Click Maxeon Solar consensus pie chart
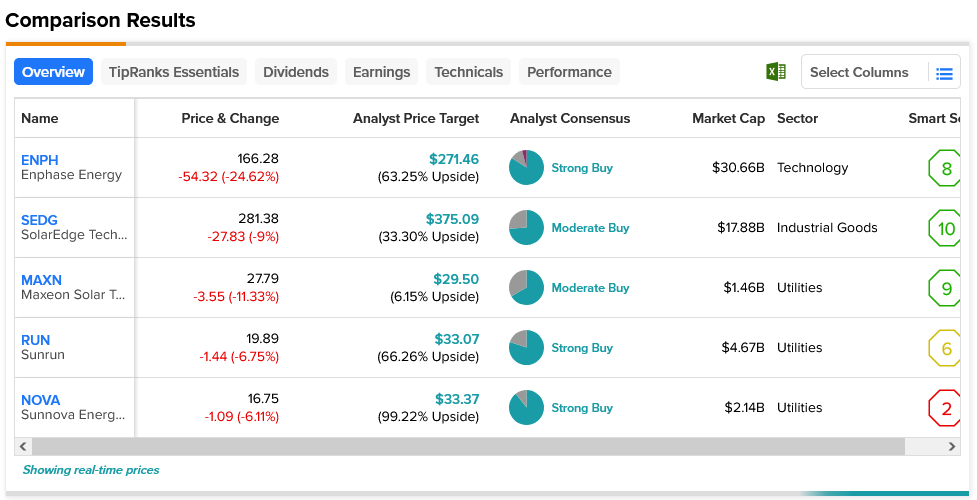977x500 pixels. (x=526, y=288)
